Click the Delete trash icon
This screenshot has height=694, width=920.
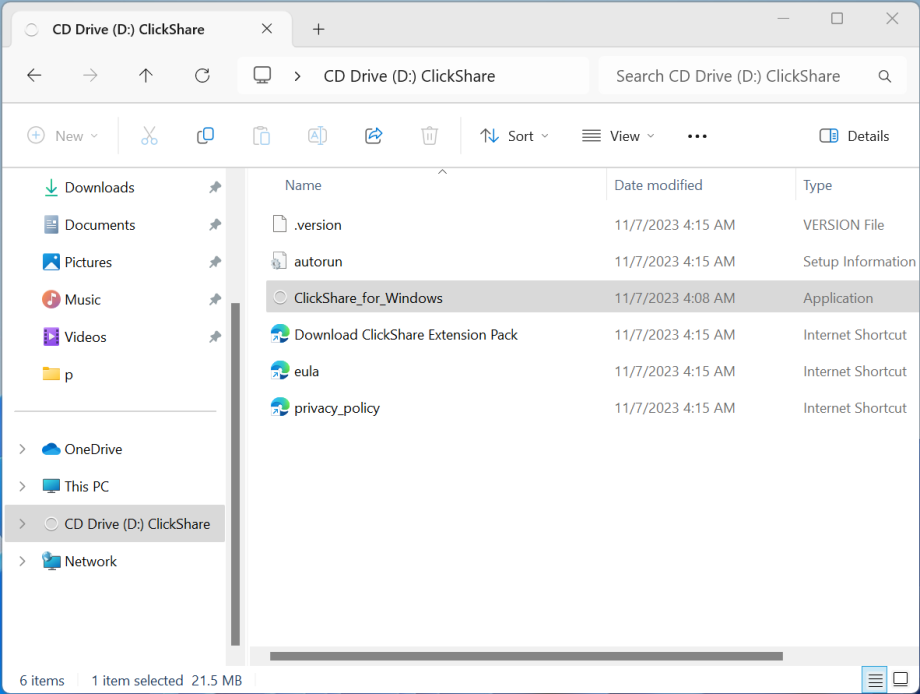[429, 136]
